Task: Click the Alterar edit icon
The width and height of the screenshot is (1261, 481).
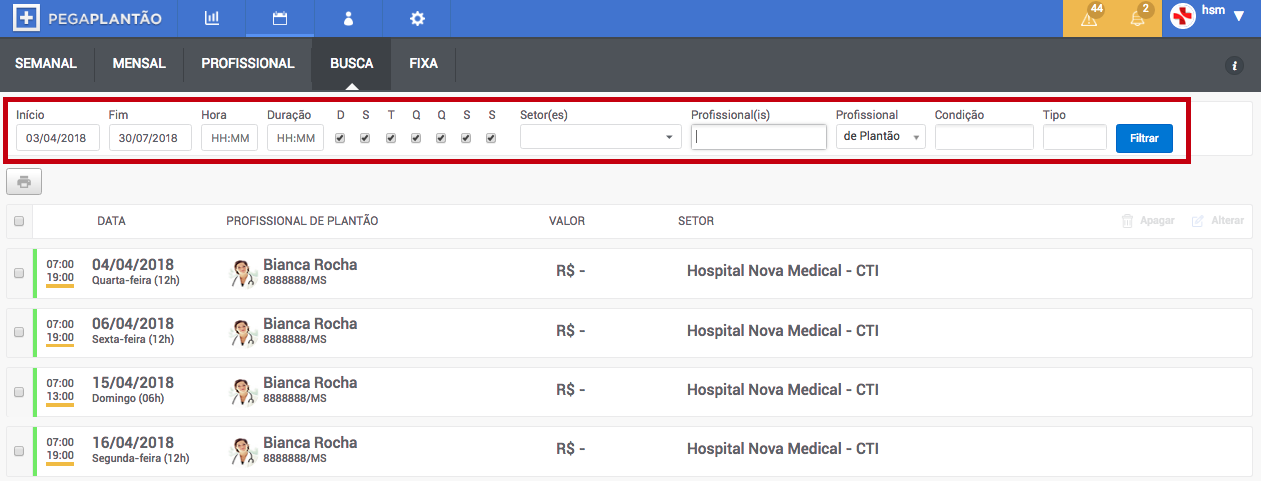Action: 1198,220
